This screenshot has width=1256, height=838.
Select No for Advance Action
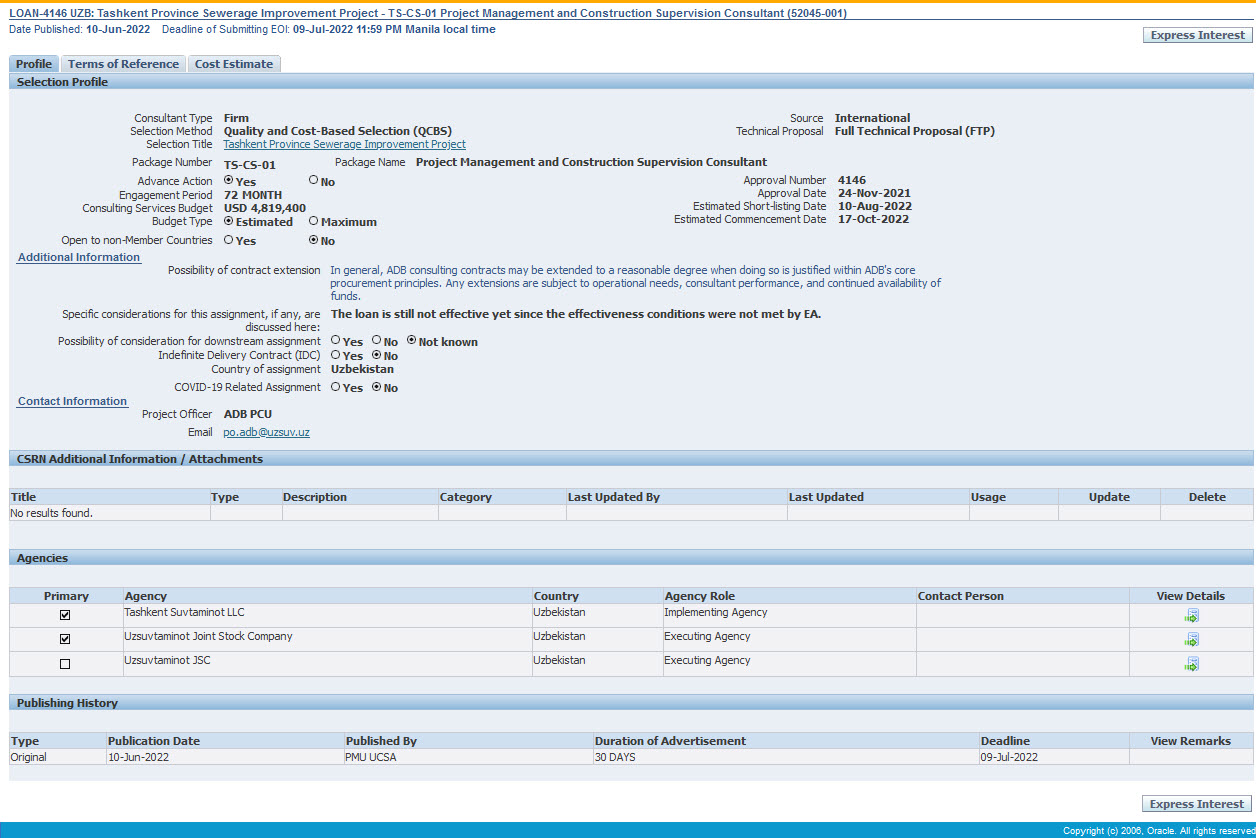click(314, 181)
